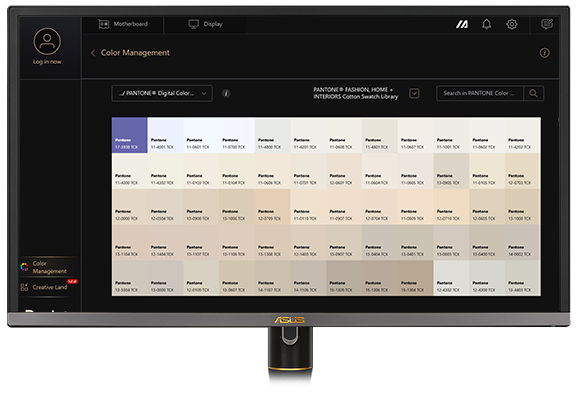
Task: Select the Pantone 12-0000 TCX swatch
Action: [x=129, y=207]
